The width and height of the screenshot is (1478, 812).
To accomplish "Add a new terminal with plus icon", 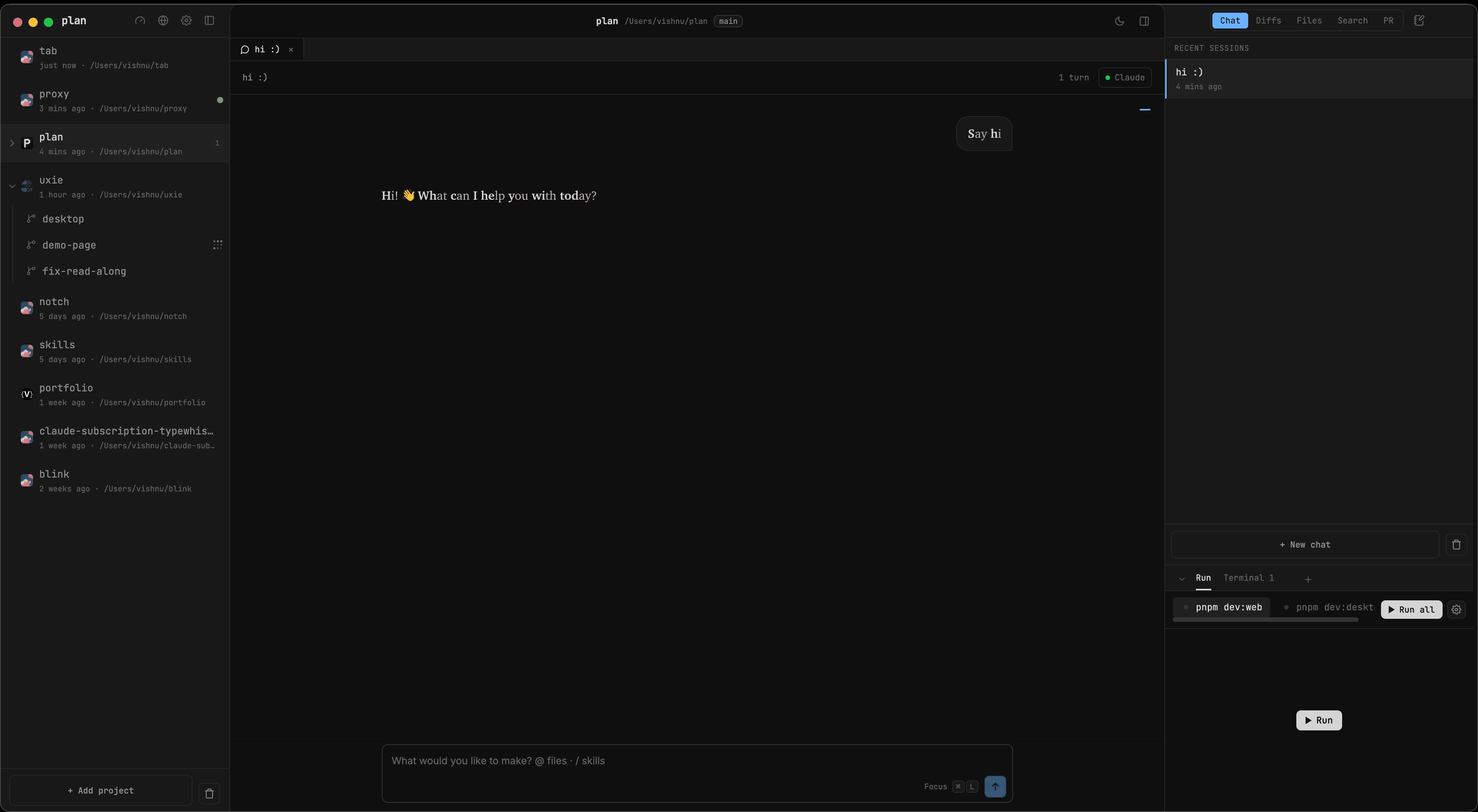I will [1308, 580].
